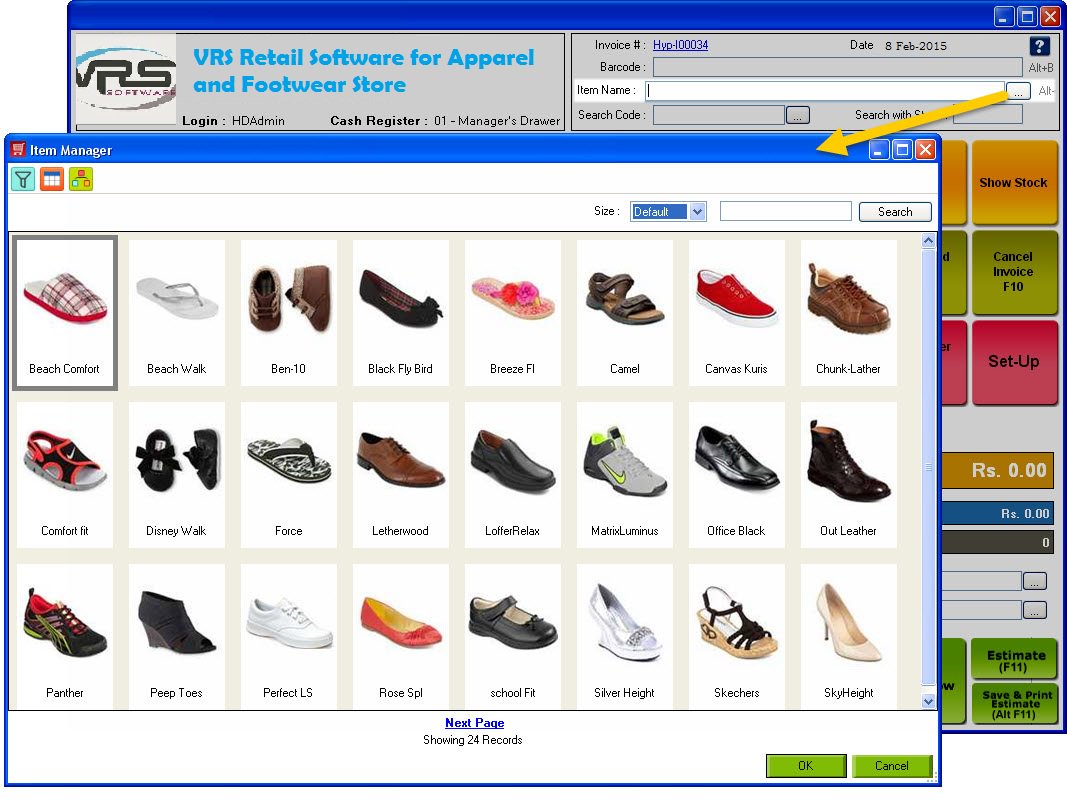Click Save & Print Estimate button
The height and width of the screenshot is (802, 1067).
point(1016,704)
